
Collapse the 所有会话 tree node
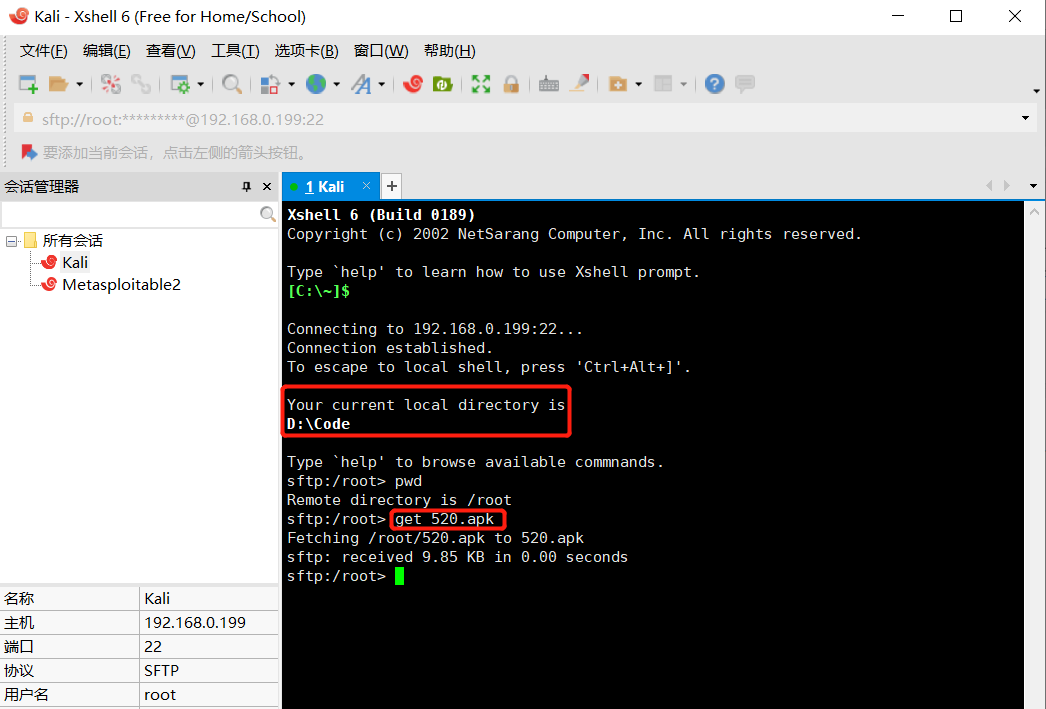tap(11, 241)
